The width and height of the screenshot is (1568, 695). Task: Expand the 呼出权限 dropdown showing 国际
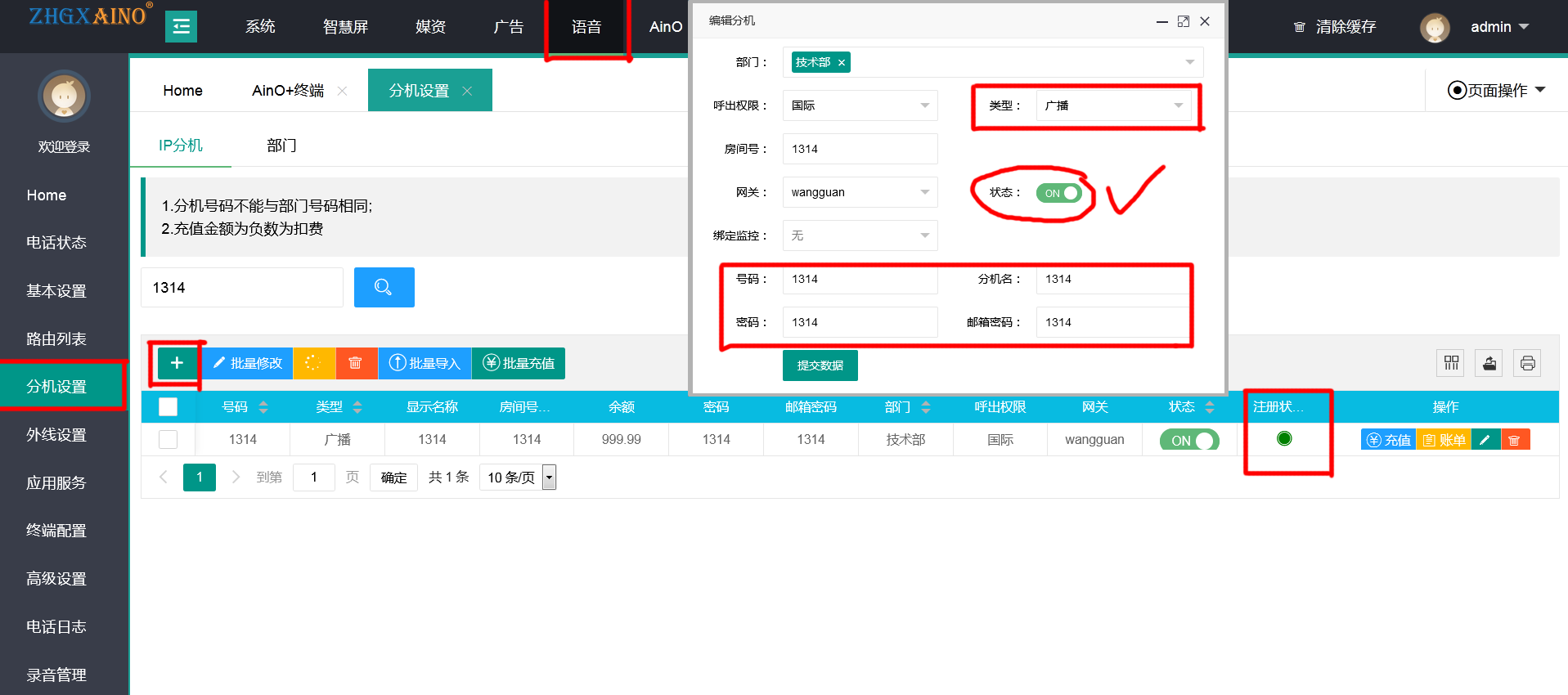click(859, 105)
